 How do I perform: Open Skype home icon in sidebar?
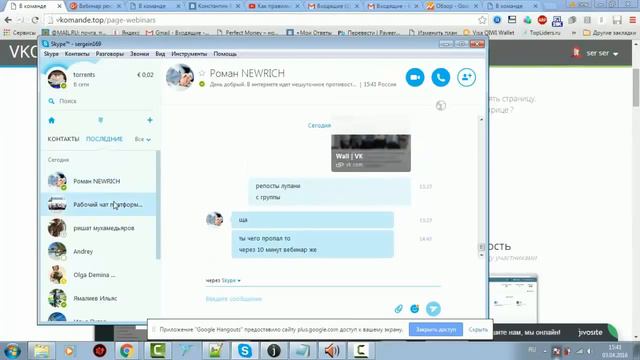[x=51, y=120]
